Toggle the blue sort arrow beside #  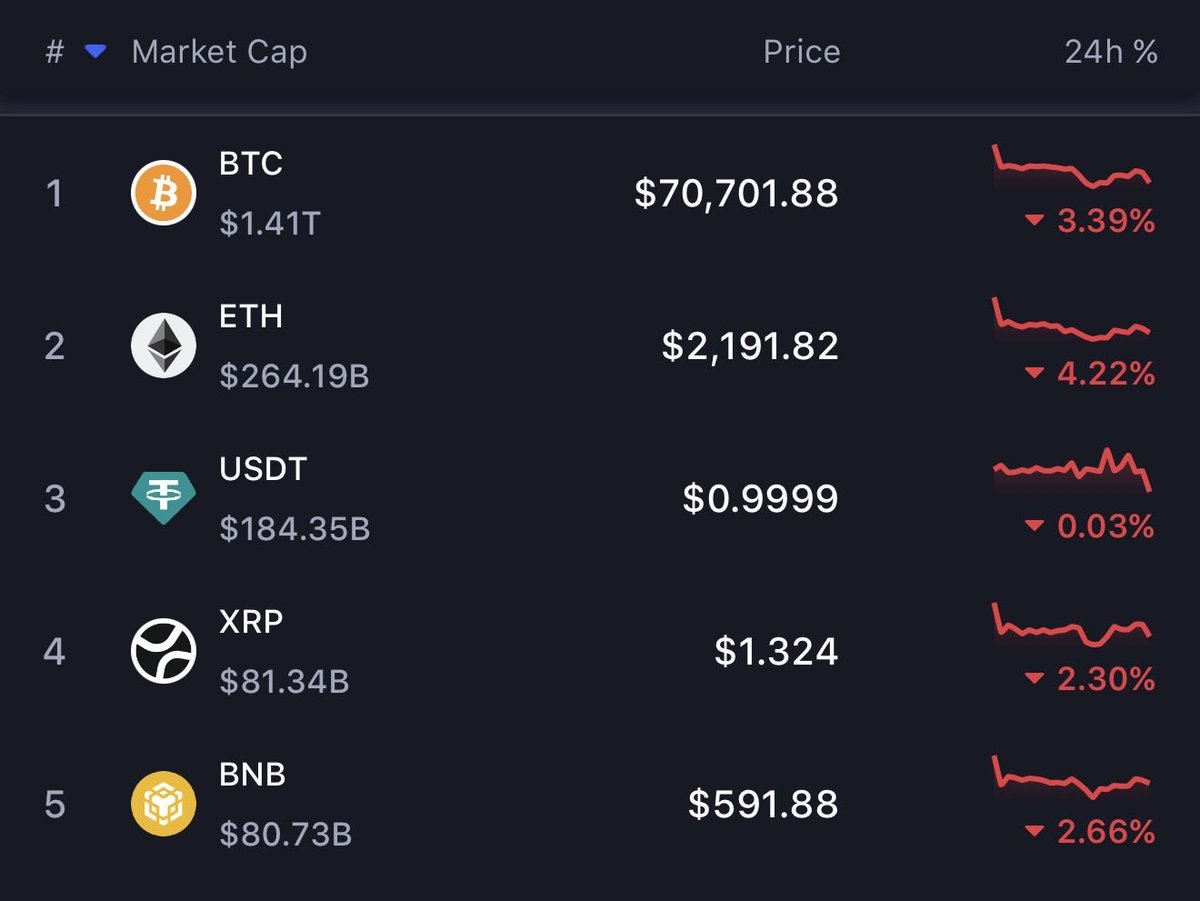[95, 52]
